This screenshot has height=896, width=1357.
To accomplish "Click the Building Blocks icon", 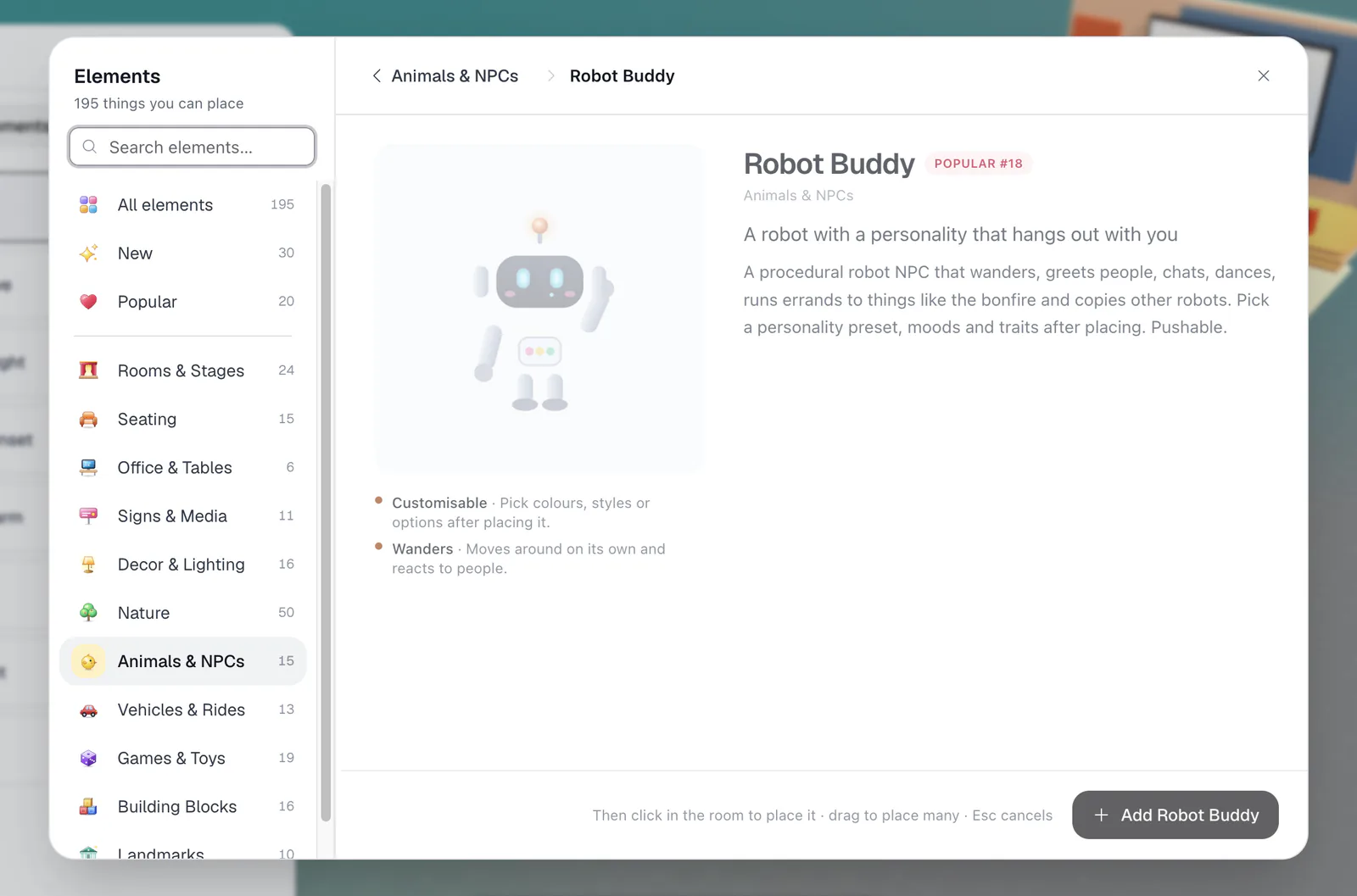I will click(x=88, y=806).
